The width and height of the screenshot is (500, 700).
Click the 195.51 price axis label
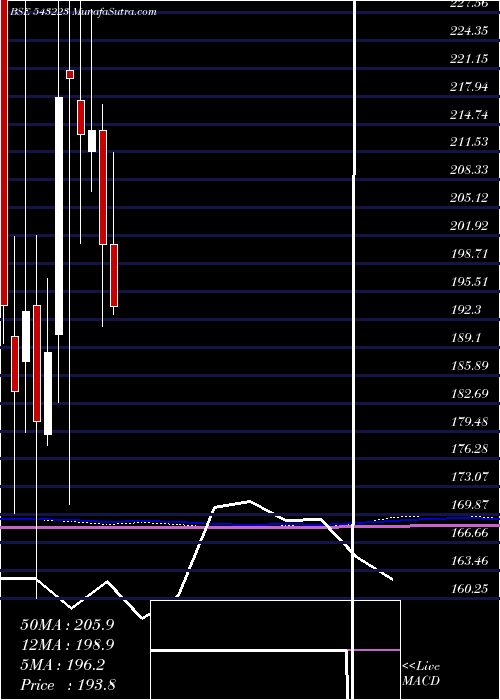coord(469,282)
